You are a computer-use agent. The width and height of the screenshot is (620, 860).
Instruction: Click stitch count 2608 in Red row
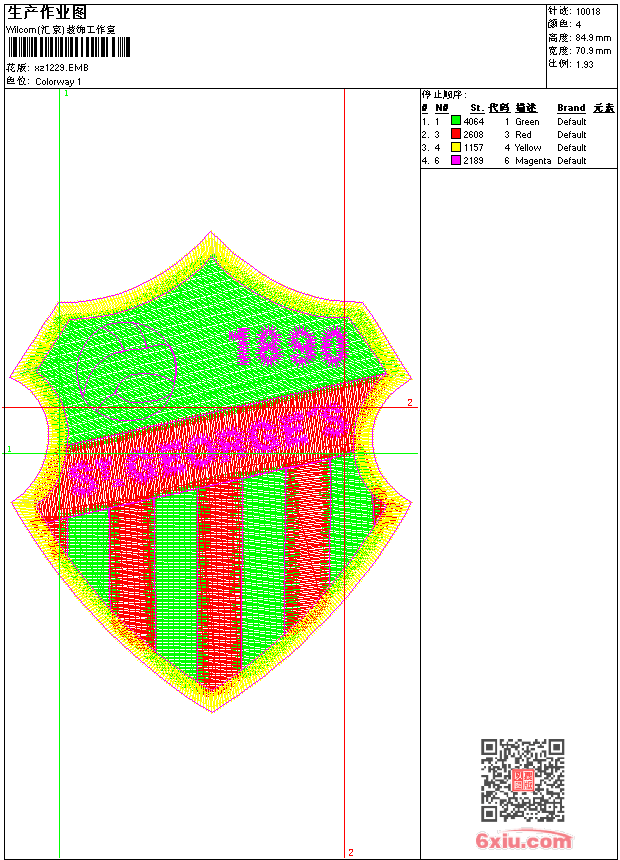click(x=474, y=134)
